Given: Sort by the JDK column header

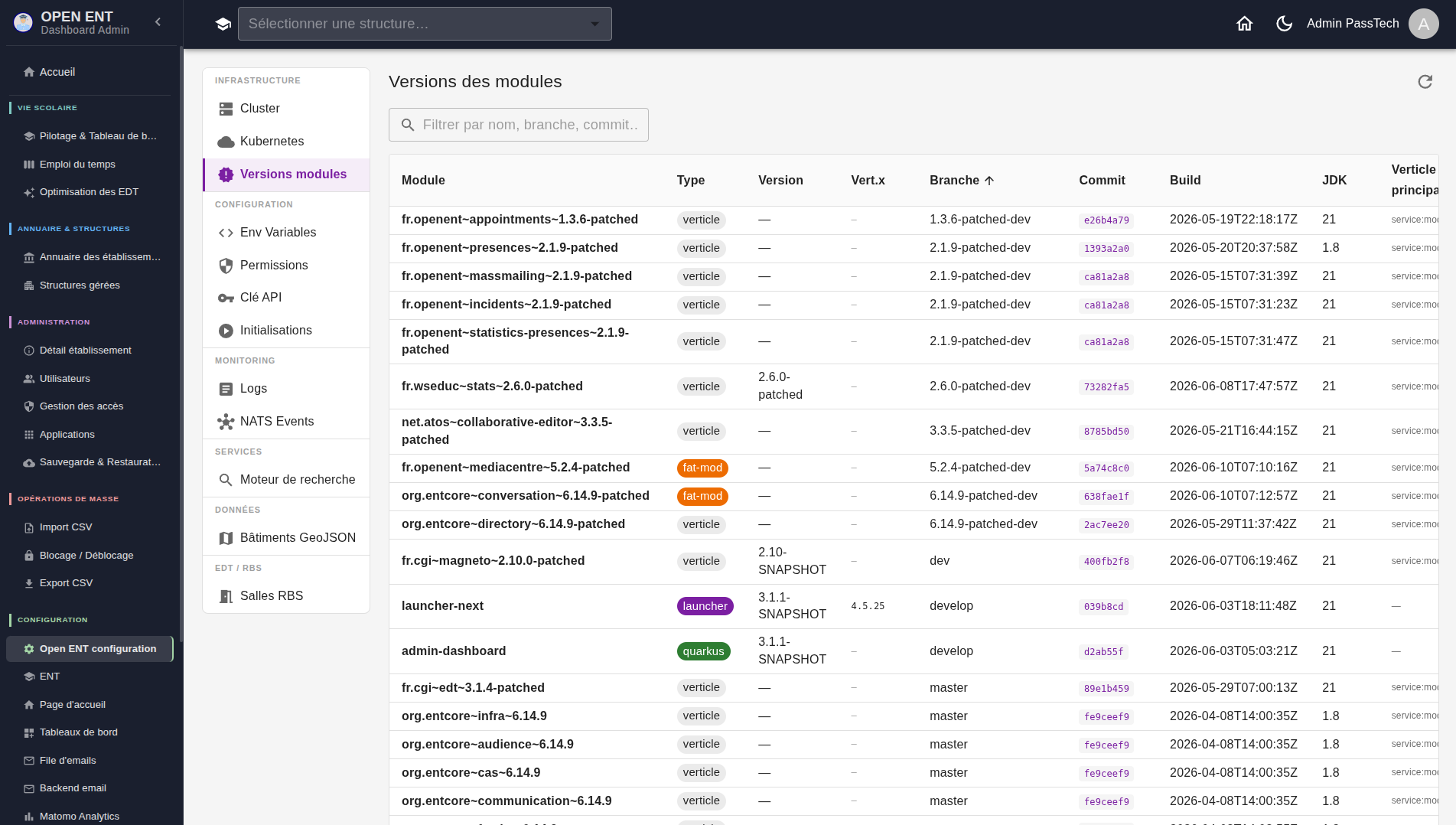Looking at the screenshot, I should point(1334,181).
